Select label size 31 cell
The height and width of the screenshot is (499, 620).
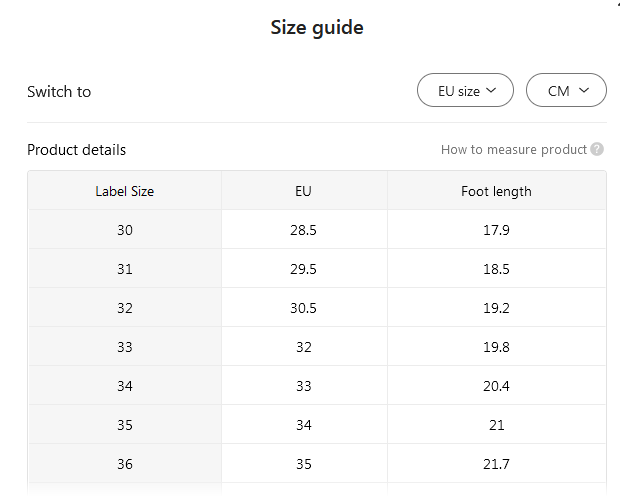point(125,269)
